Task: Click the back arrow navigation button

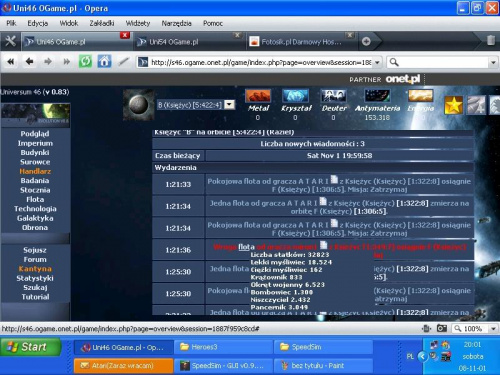Action: coord(29,61)
